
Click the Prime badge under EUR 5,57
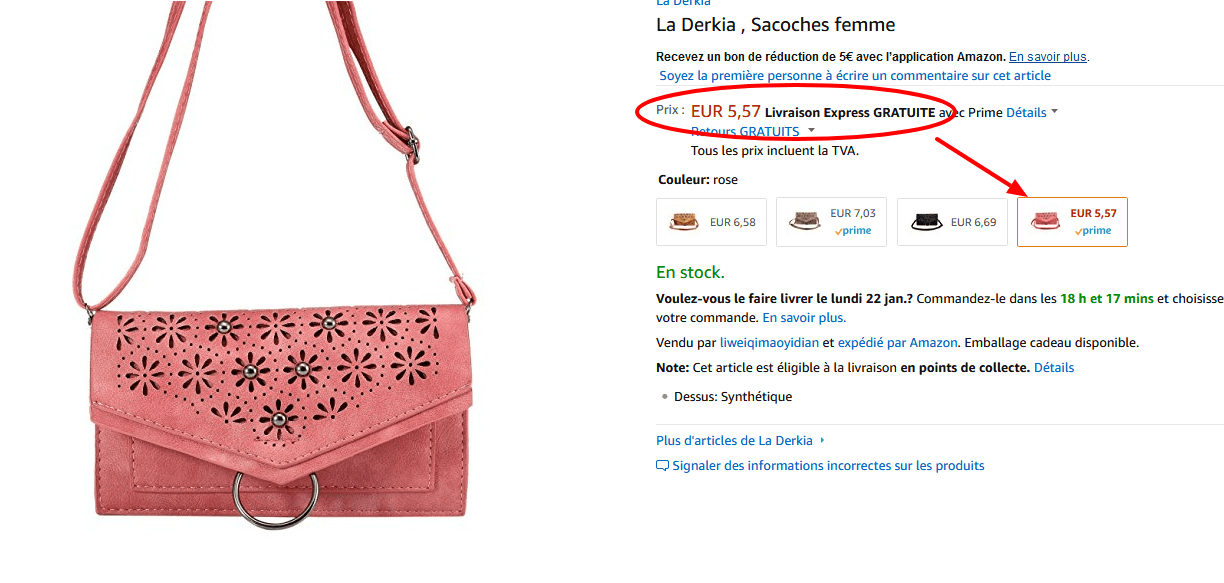click(1092, 230)
